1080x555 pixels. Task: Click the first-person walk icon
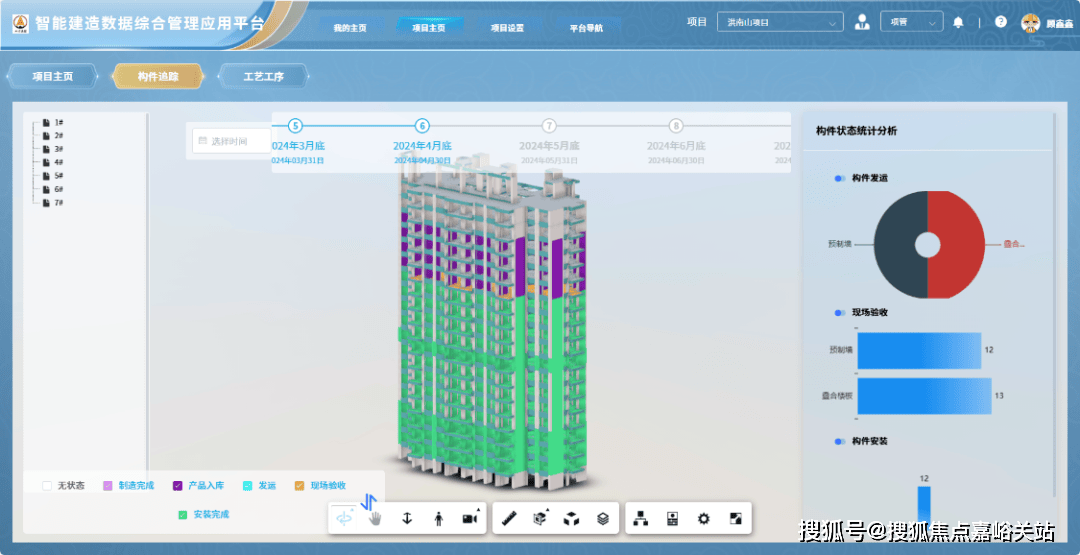(x=438, y=518)
